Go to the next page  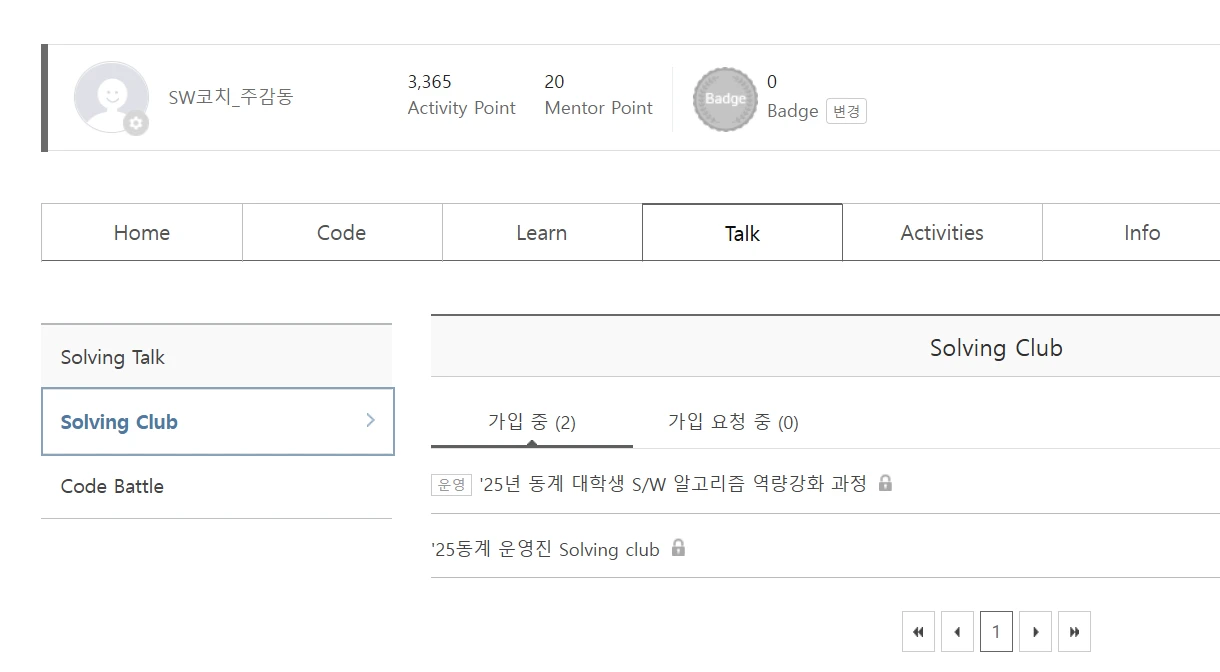coord(1035,632)
